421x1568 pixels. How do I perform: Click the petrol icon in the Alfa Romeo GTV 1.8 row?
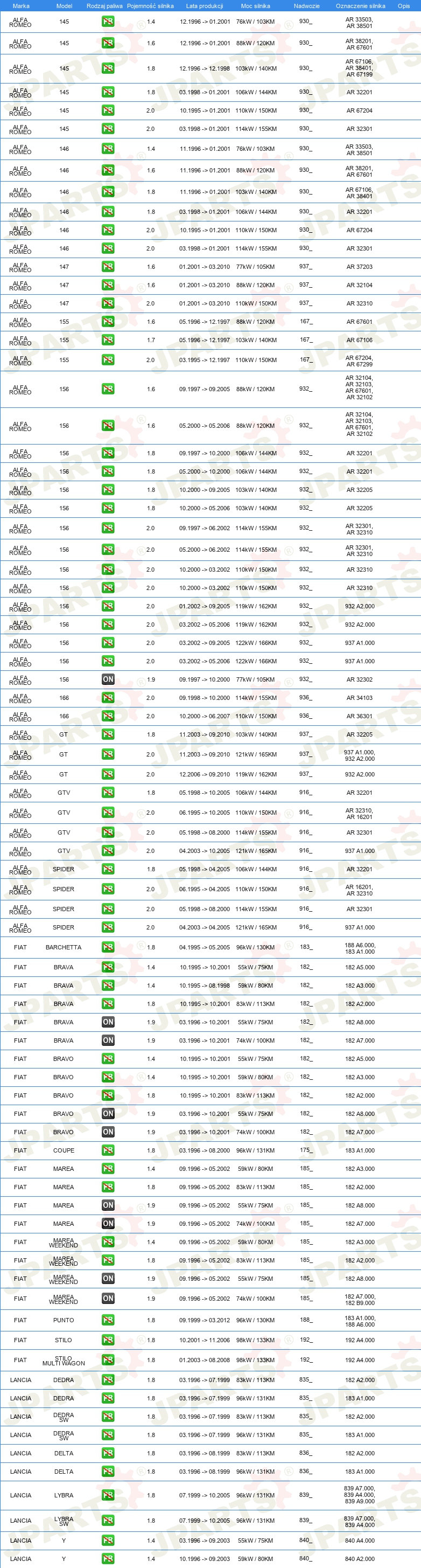108,793
